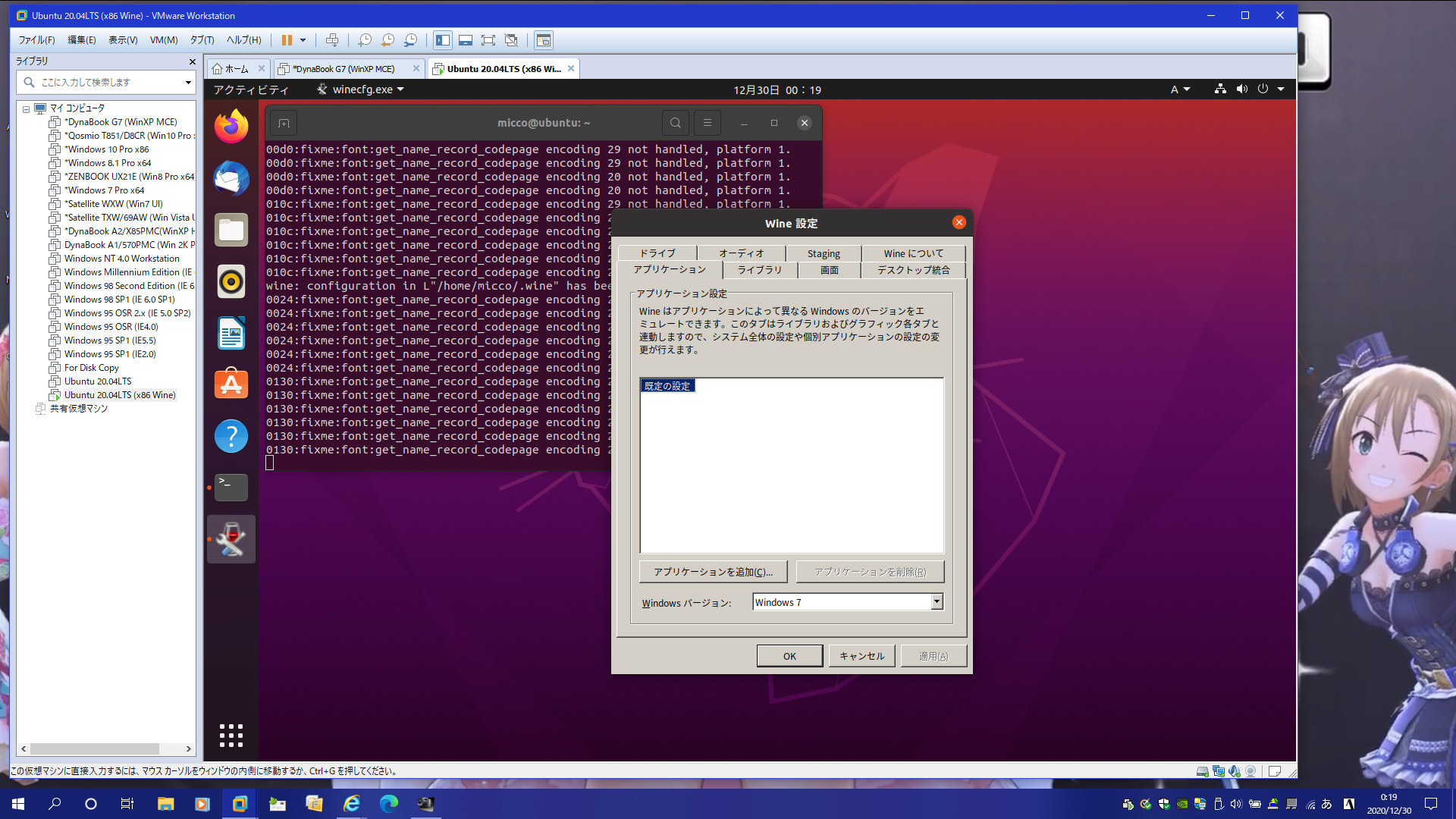Click VMware pause virtual machine button
The image size is (1456, 819).
tap(287, 40)
